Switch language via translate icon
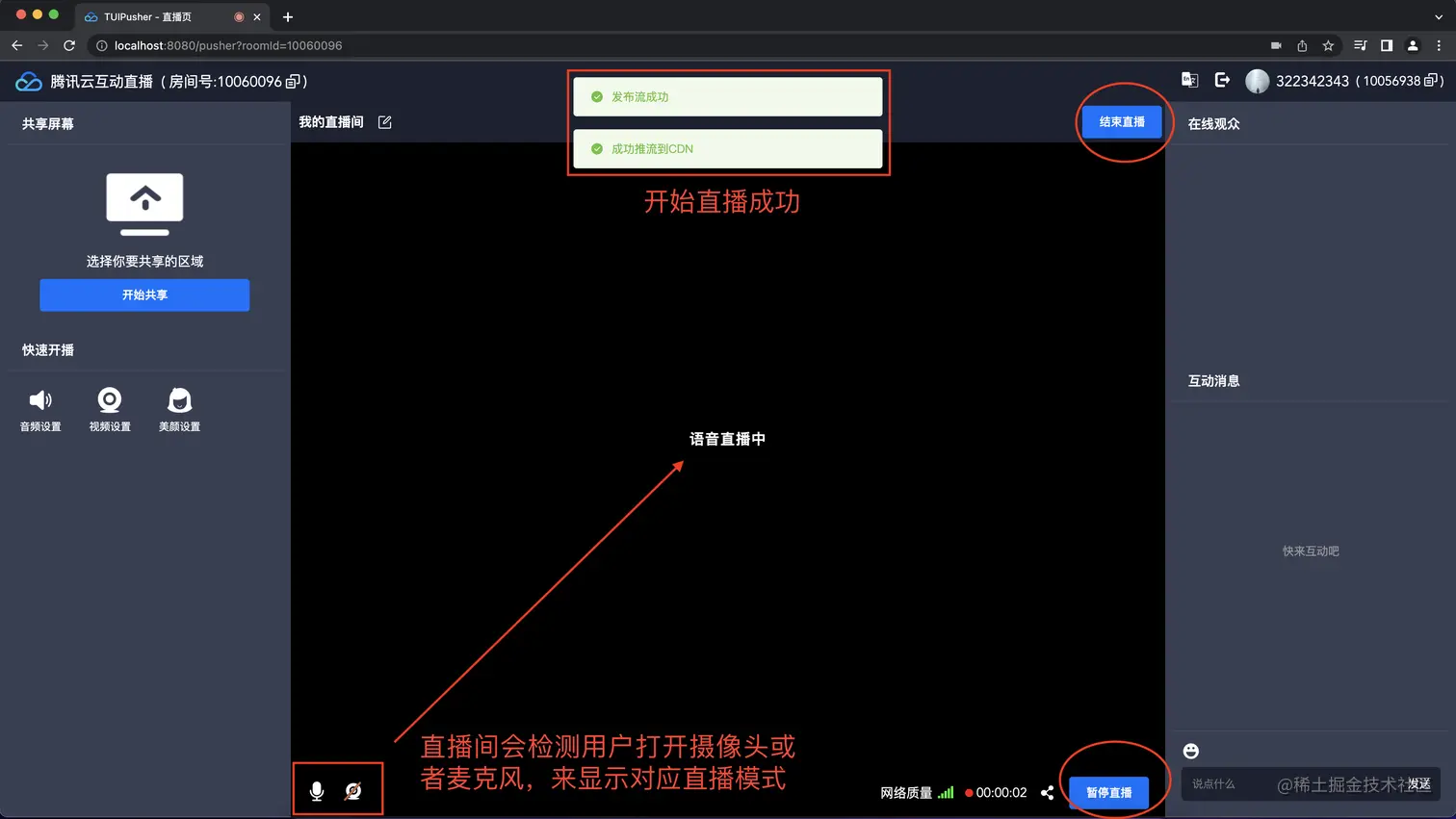Image resolution: width=1456 pixels, height=819 pixels. (1190, 80)
